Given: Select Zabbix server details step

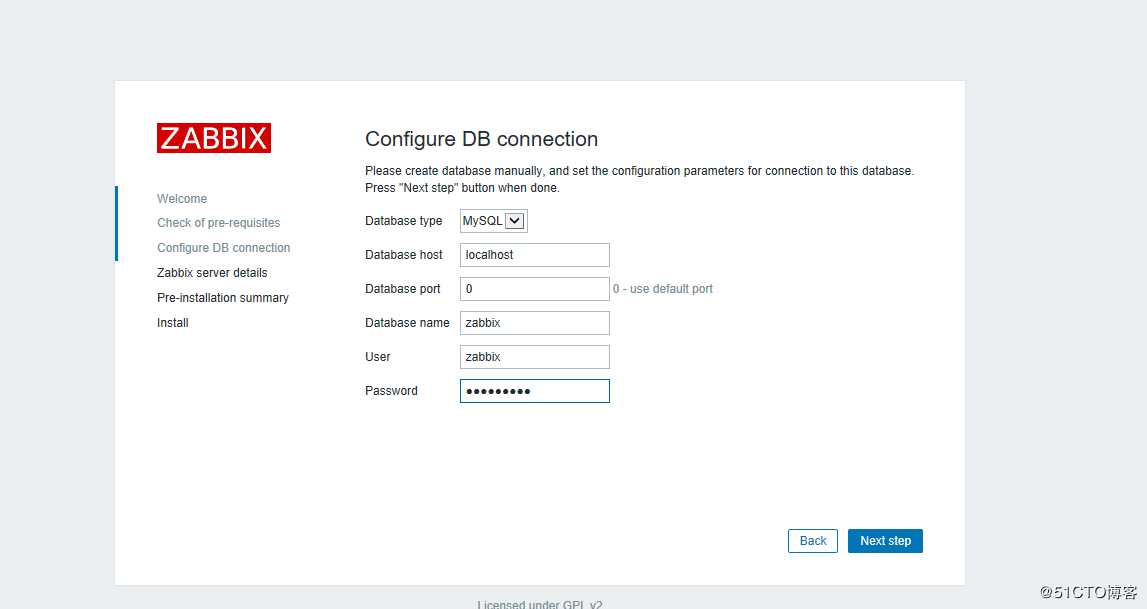Looking at the screenshot, I should pyautogui.click(x=212, y=273).
